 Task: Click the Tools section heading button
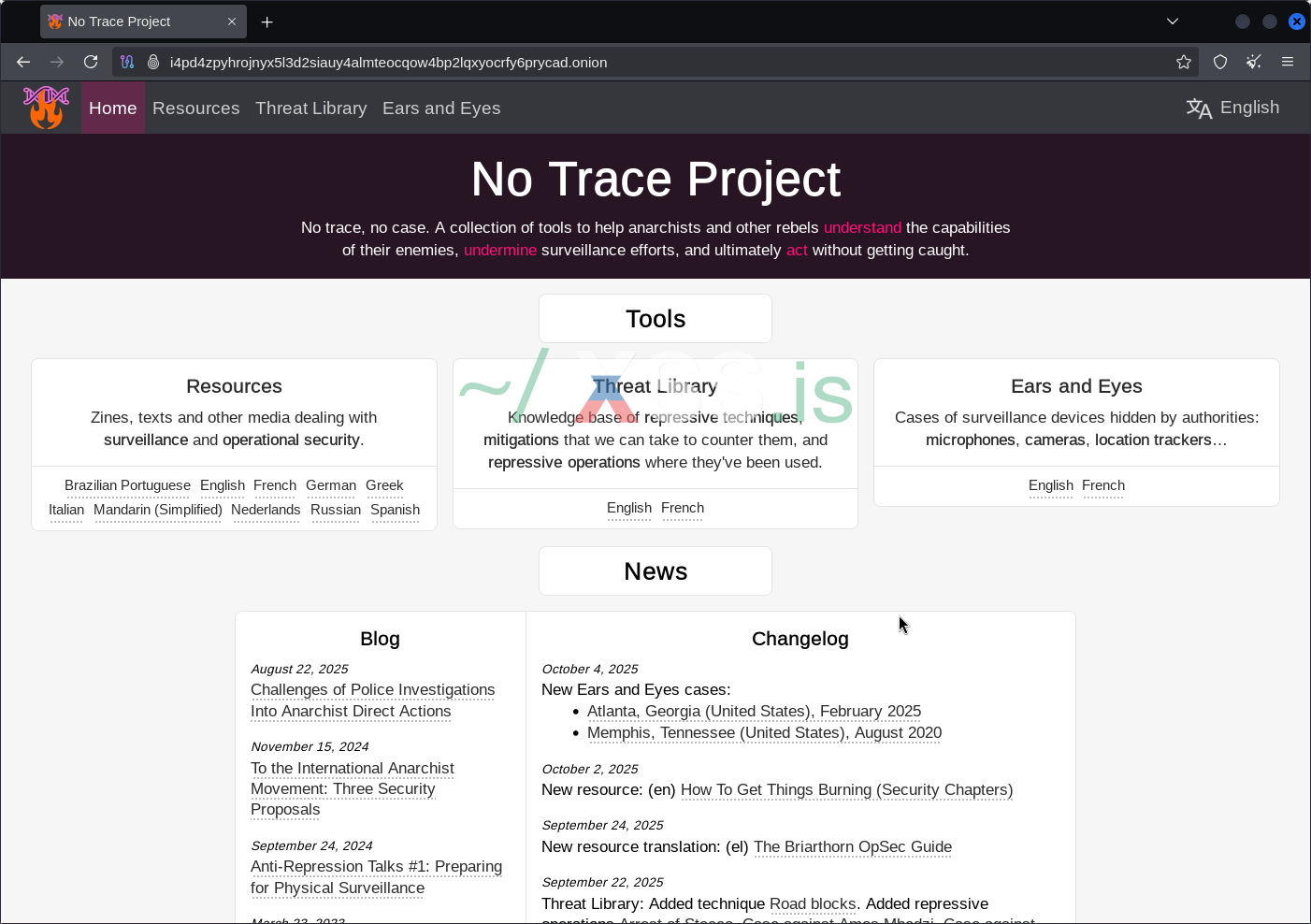[x=655, y=319]
